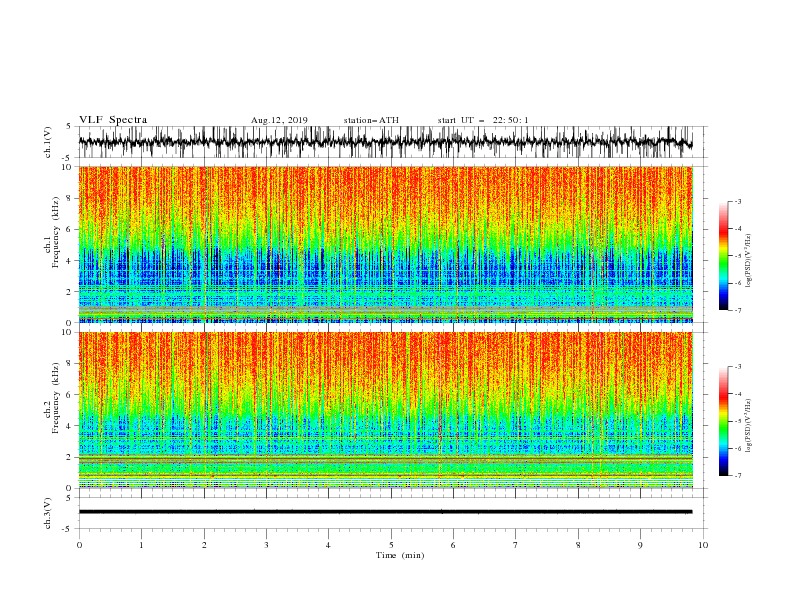Viewport: 792px width, 612px height.
Task: Click the "ch.3(V)" vertical axis label
Action: coord(48,513)
